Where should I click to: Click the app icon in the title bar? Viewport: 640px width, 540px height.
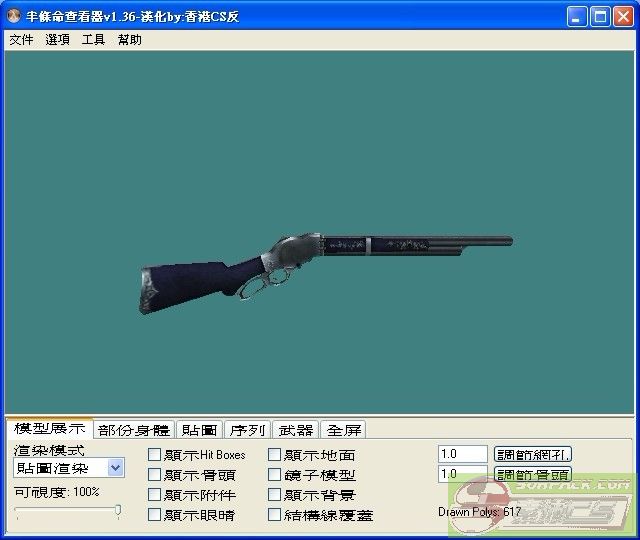(13, 17)
